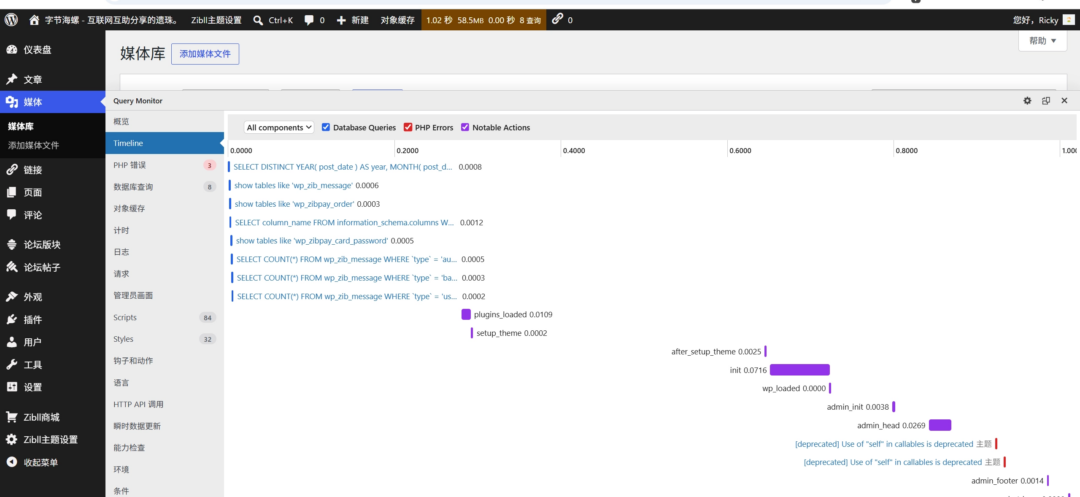Click Zibll主题设置 in admin bar
Image resolution: width=1080 pixels, height=497 pixels.
[x=215, y=20]
